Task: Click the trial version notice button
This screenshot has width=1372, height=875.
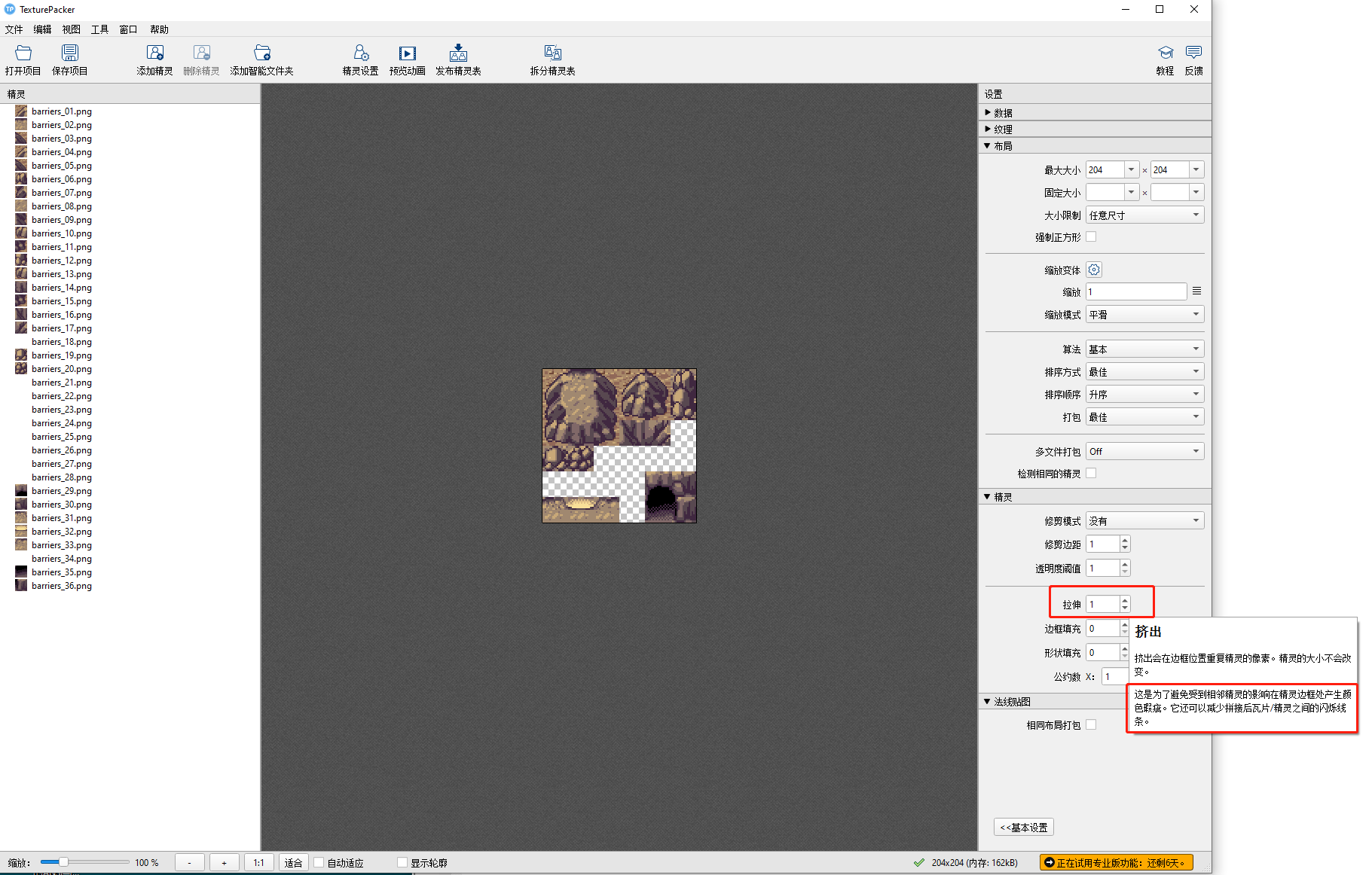Action: click(x=1117, y=863)
